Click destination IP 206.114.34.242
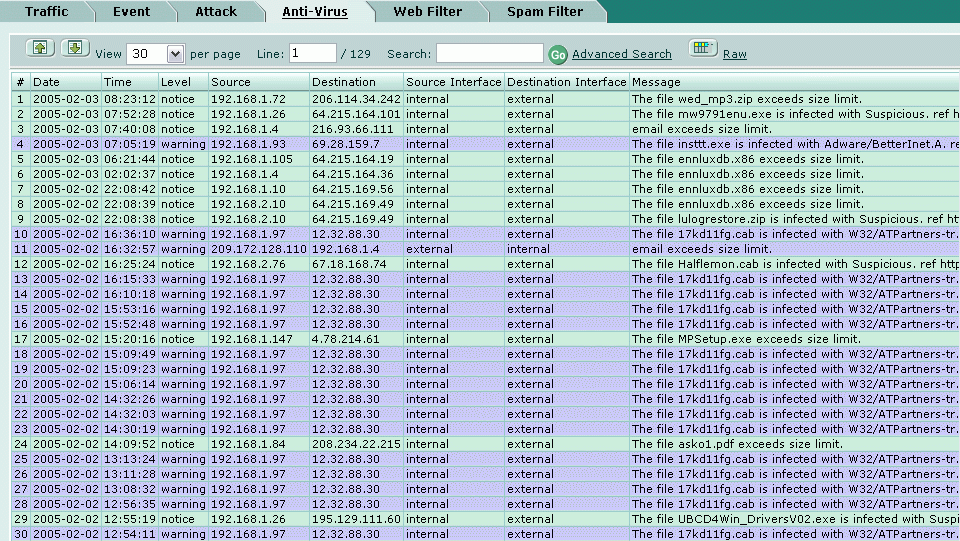 click(356, 99)
